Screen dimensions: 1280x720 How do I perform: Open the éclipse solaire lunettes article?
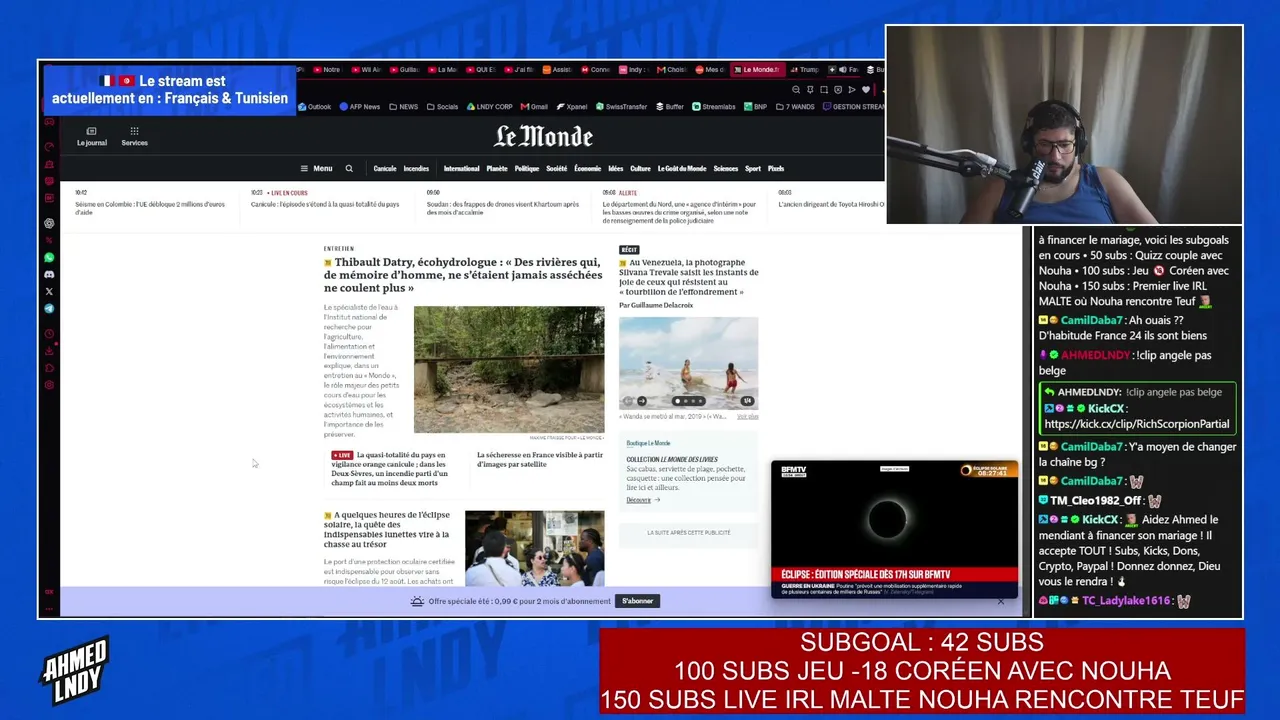tap(387, 530)
